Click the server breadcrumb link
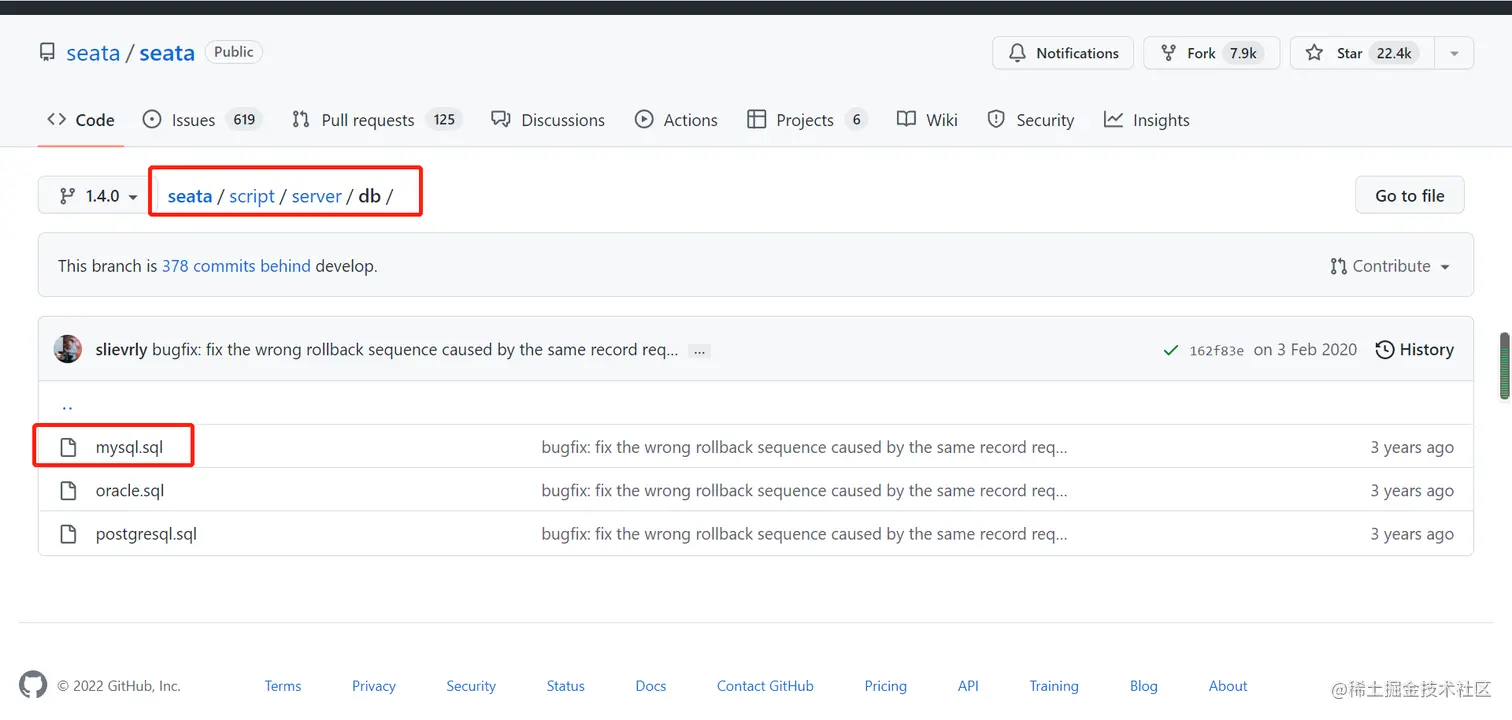 pos(317,196)
